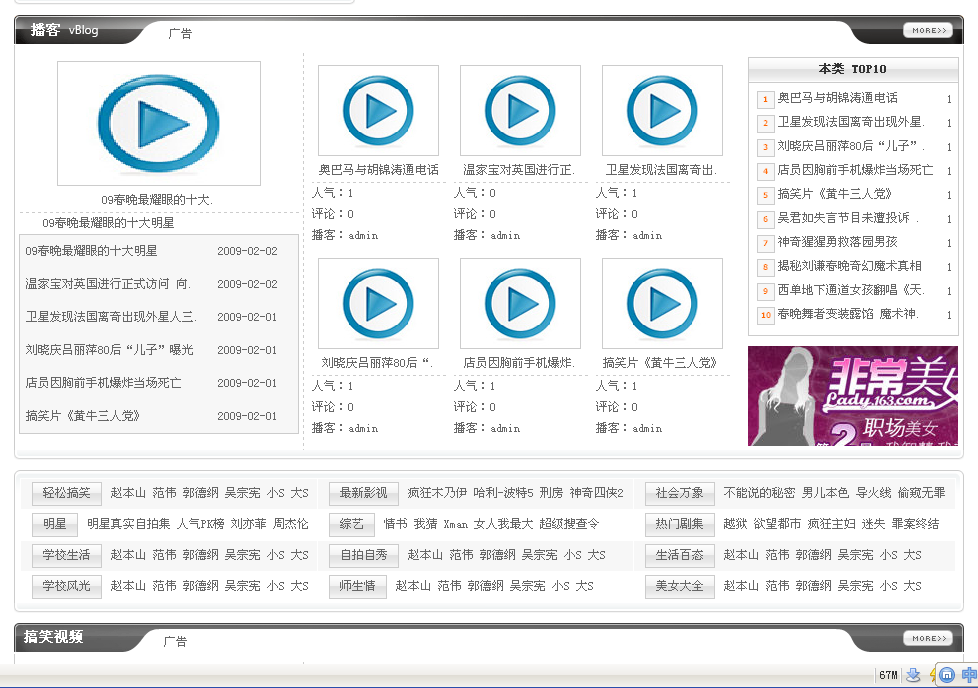Click the MORE button in 播客 vBlog header
Screen dimensions: 978x688
[927, 31]
